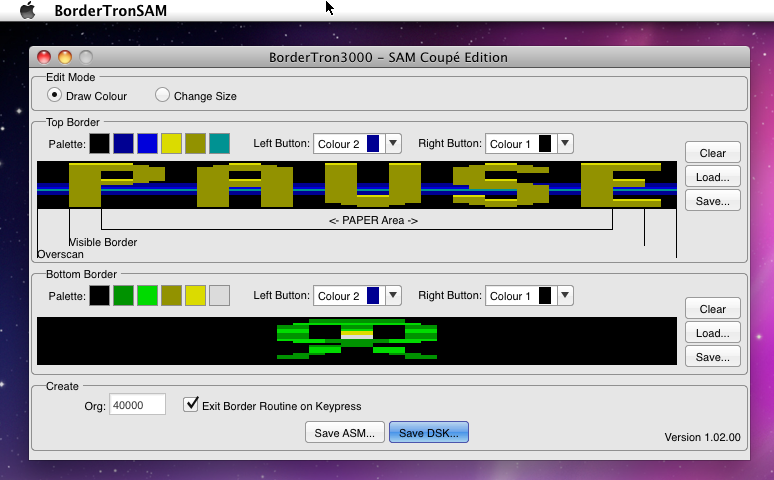The image size is (774, 480).
Task: Click the Org address field
Action: click(137, 405)
